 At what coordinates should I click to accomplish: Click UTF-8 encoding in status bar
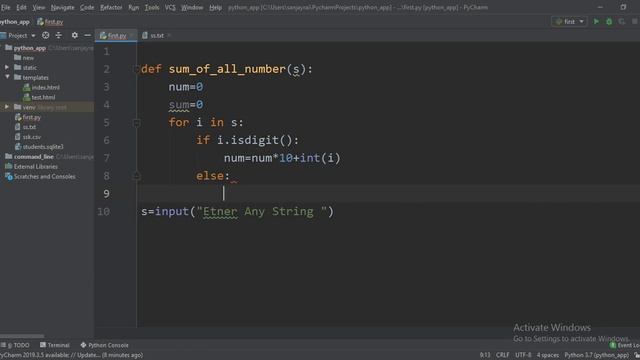click(x=523, y=355)
